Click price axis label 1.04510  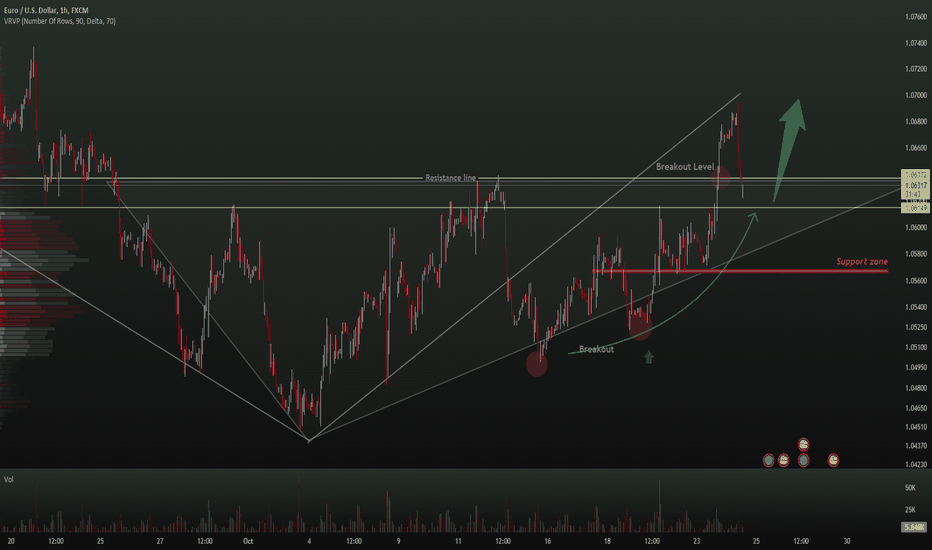coord(915,427)
